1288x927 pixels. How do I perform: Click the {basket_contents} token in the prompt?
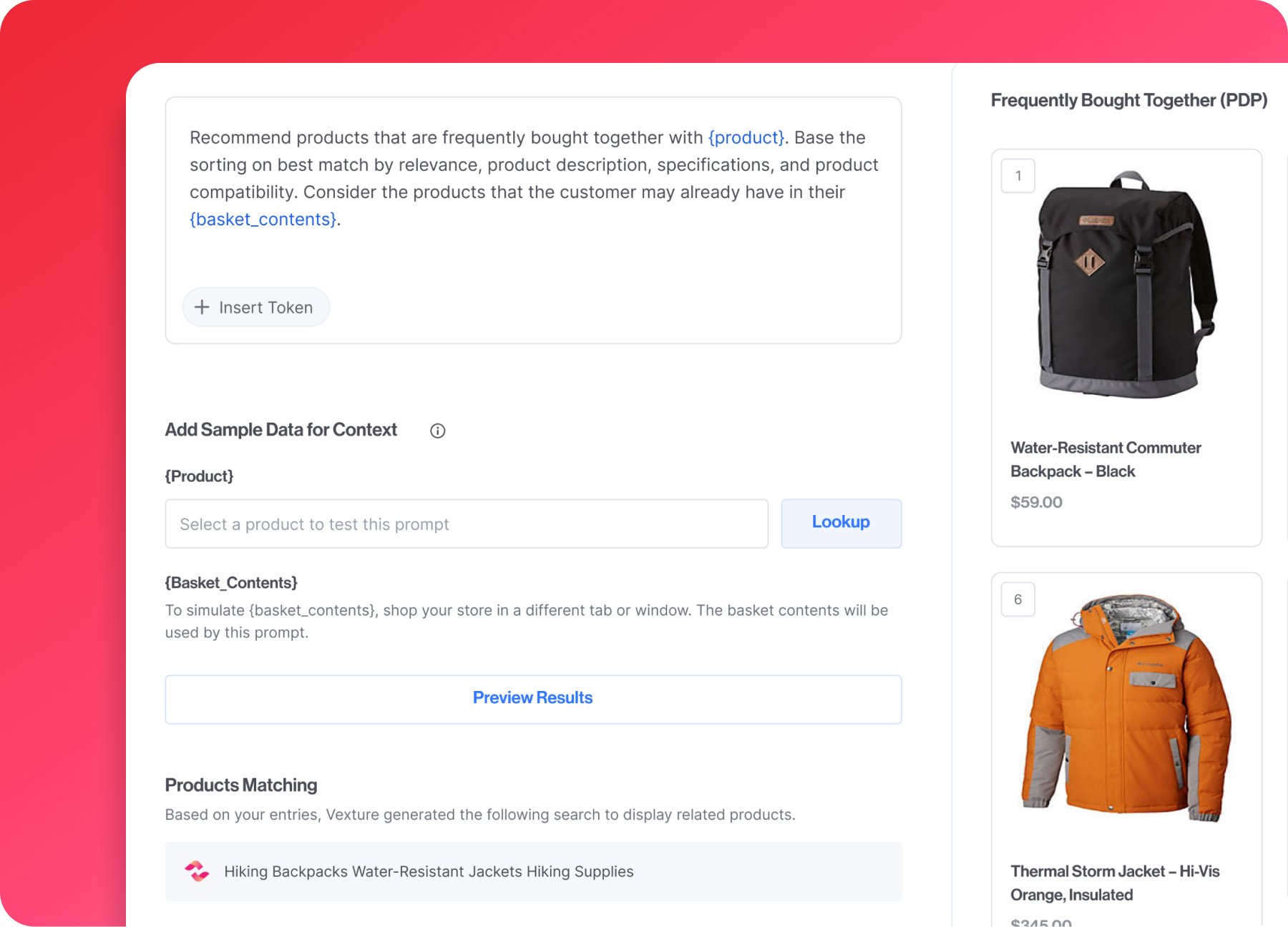coord(263,220)
